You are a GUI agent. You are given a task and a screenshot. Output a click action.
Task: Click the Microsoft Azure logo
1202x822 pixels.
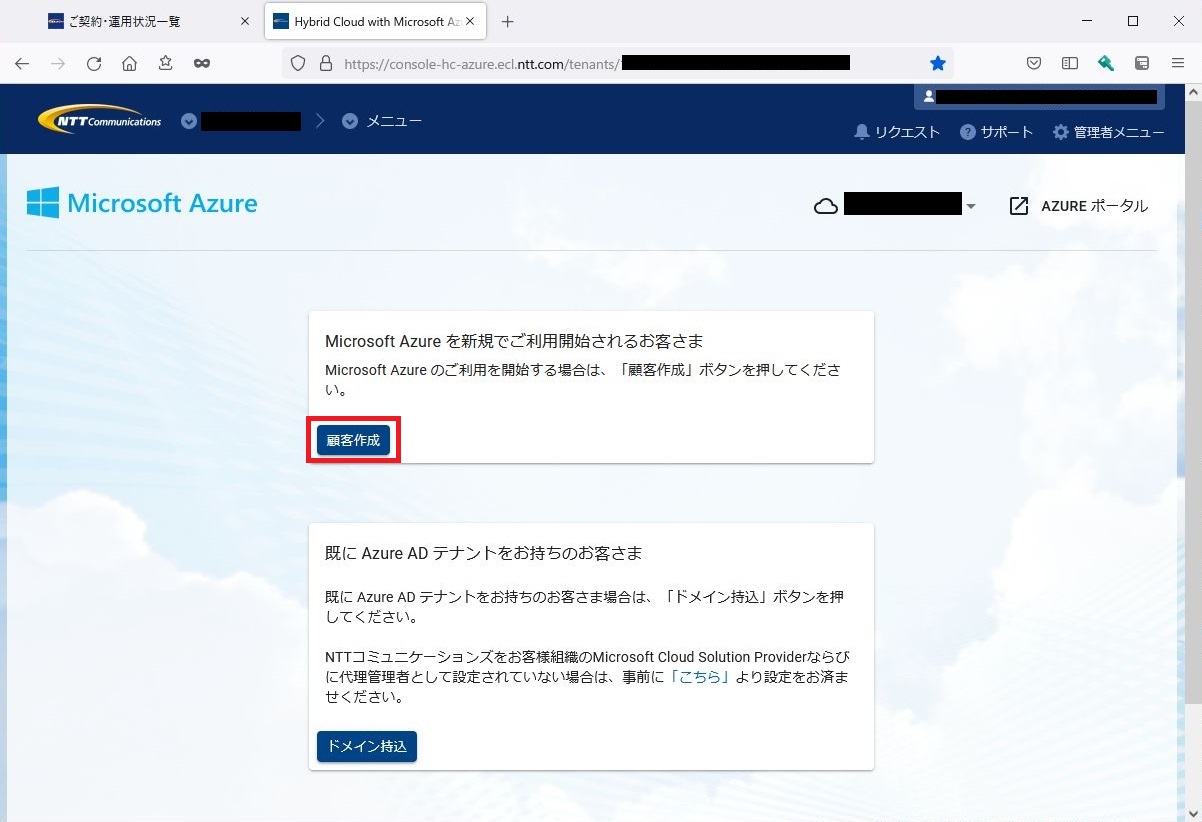click(x=142, y=203)
